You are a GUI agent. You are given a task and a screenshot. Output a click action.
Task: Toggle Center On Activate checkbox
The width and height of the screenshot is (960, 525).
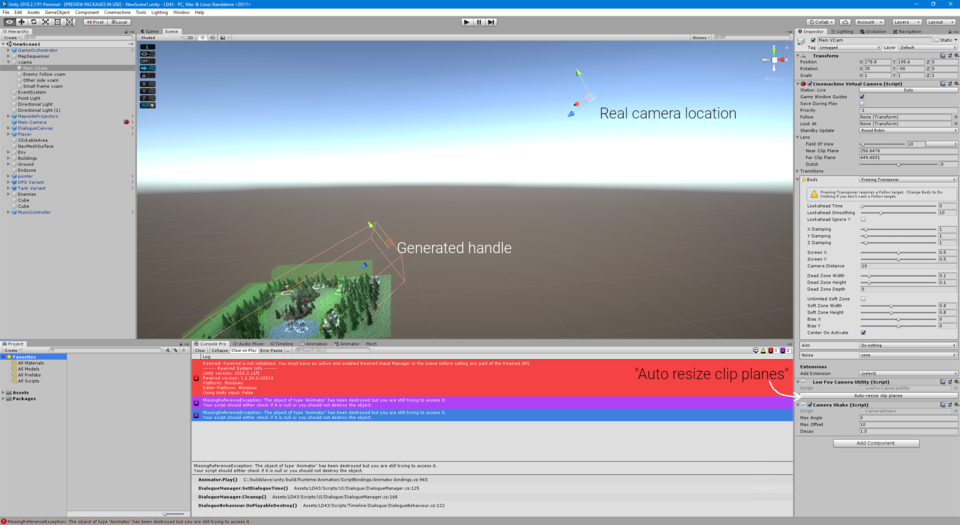click(x=863, y=333)
